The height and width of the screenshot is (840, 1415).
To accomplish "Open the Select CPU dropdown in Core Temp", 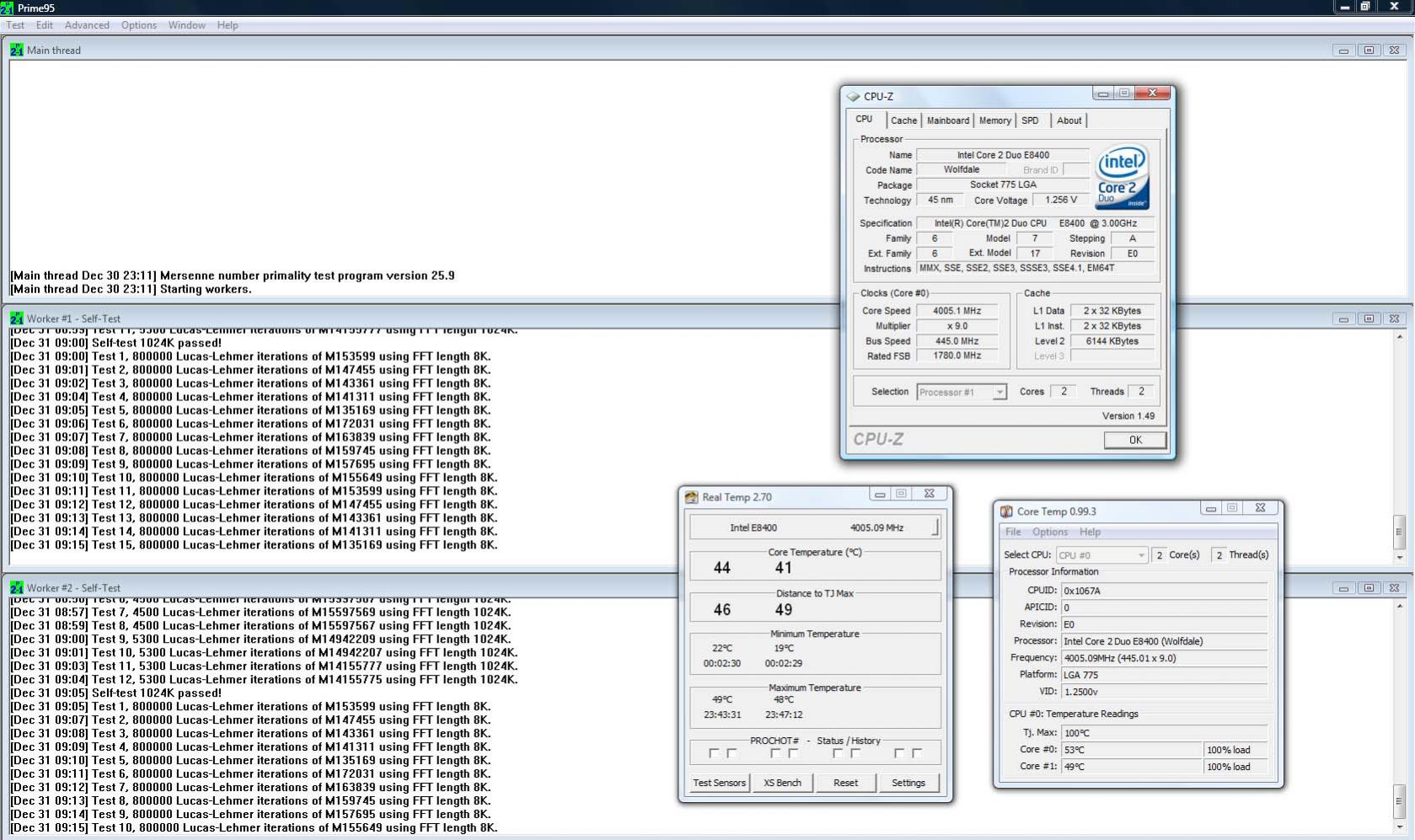I will tap(1141, 555).
